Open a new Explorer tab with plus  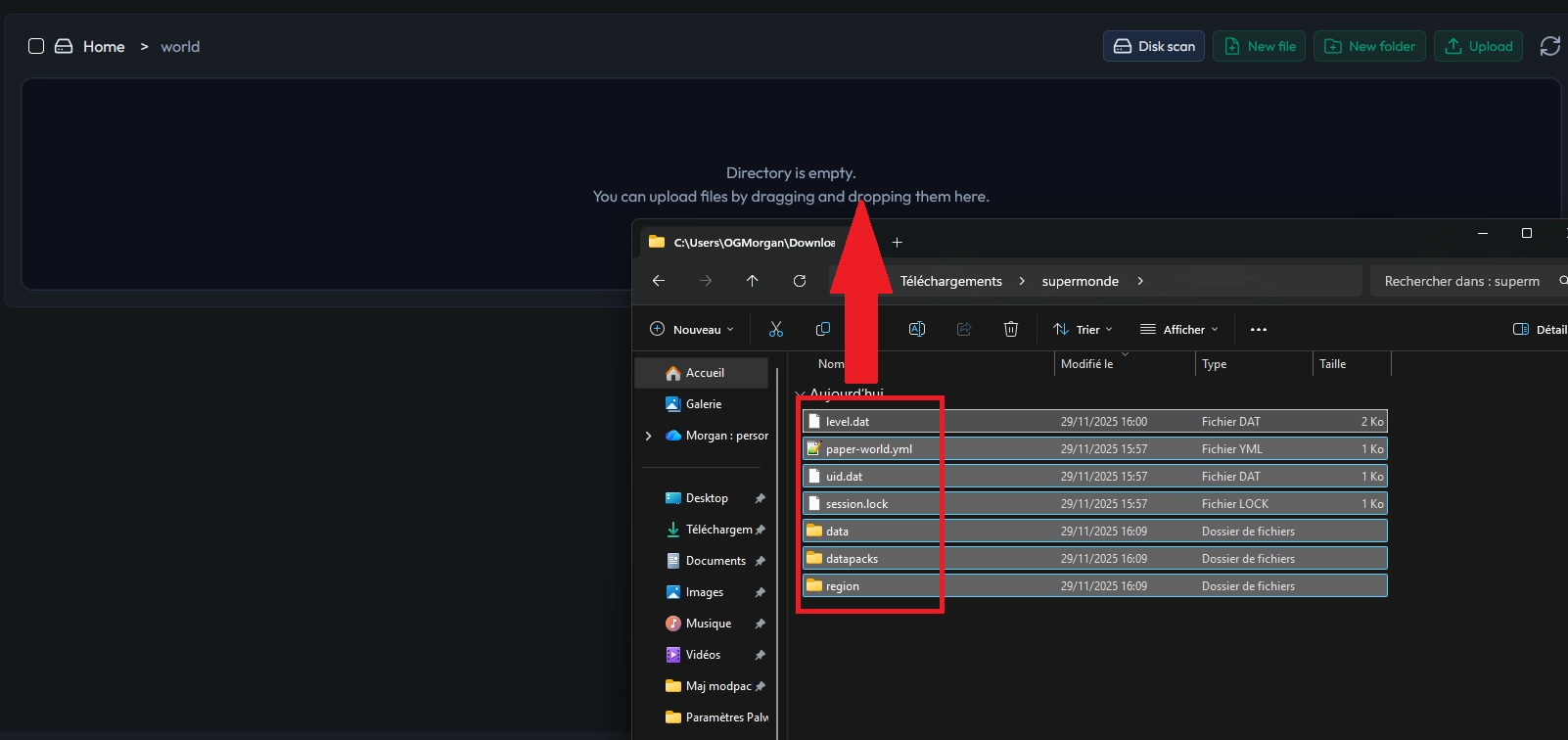coord(897,243)
